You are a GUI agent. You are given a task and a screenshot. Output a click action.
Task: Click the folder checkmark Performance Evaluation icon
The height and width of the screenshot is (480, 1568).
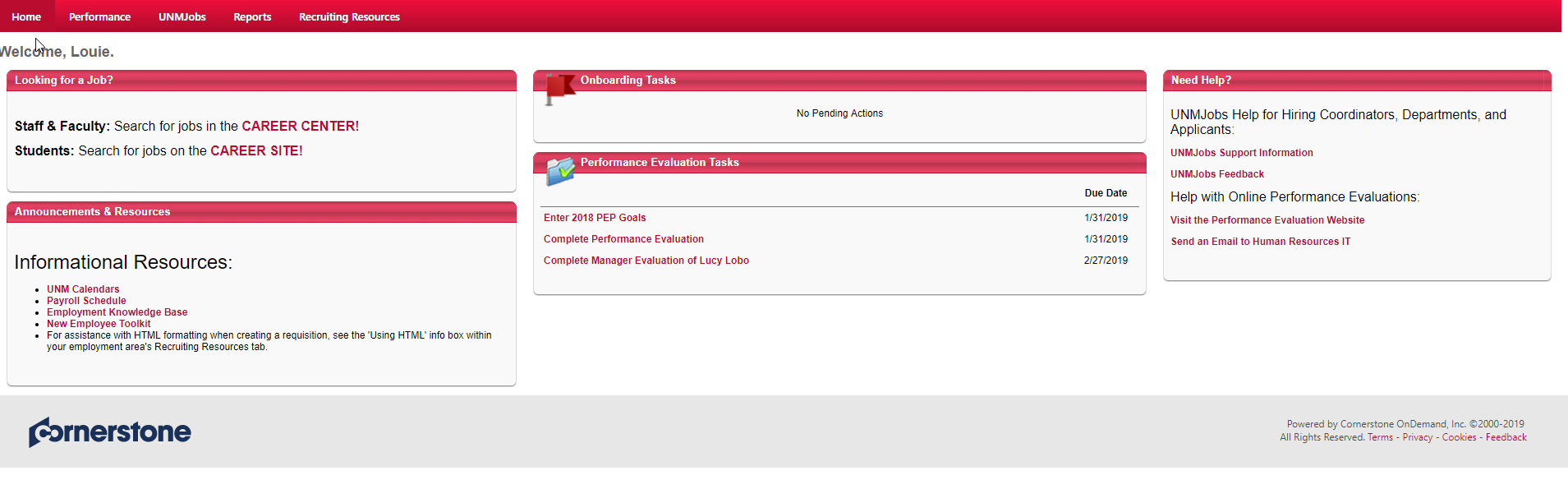click(x=561, y=170)
